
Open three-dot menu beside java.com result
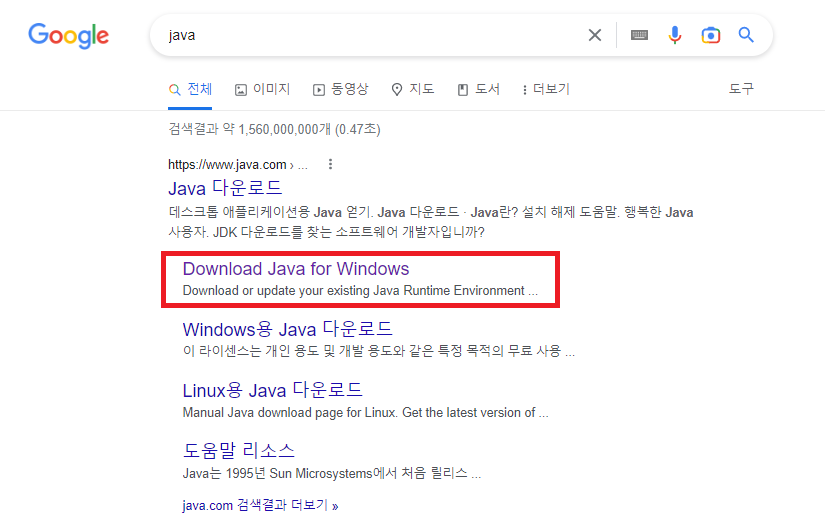coord(330,164)
